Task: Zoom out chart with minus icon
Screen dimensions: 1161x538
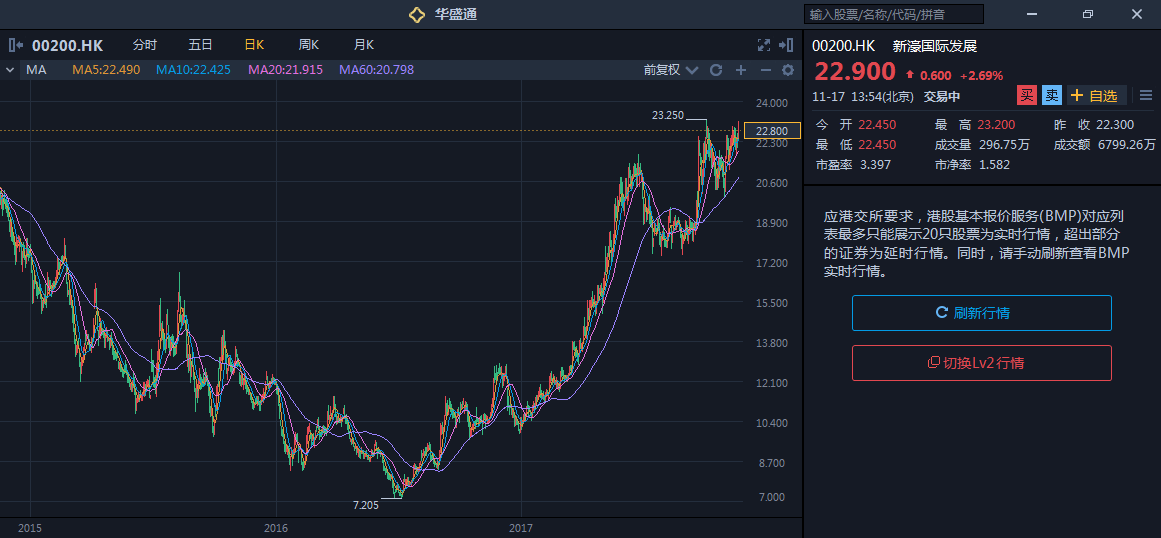Action: pyautogui.click(x=766, y=70)
